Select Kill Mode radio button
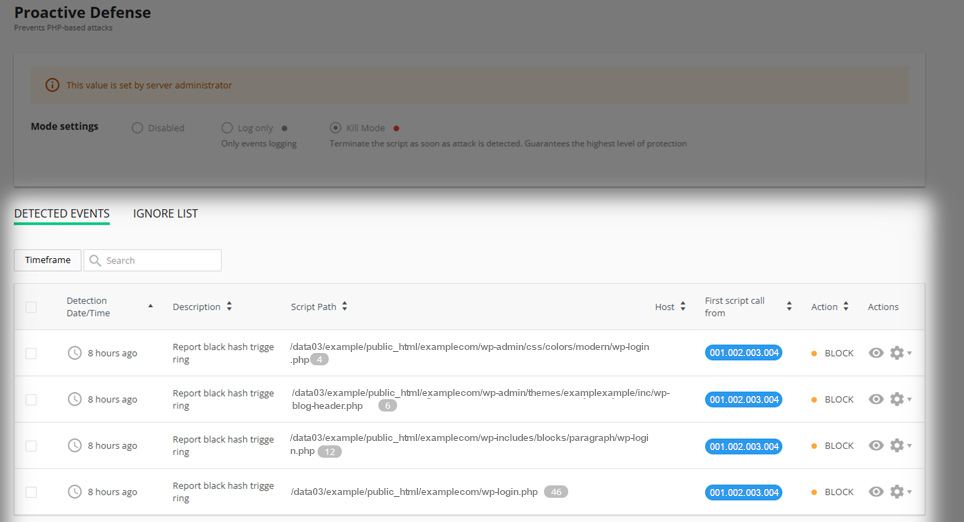Screen dimensions: 964x522 pos(335,128)
